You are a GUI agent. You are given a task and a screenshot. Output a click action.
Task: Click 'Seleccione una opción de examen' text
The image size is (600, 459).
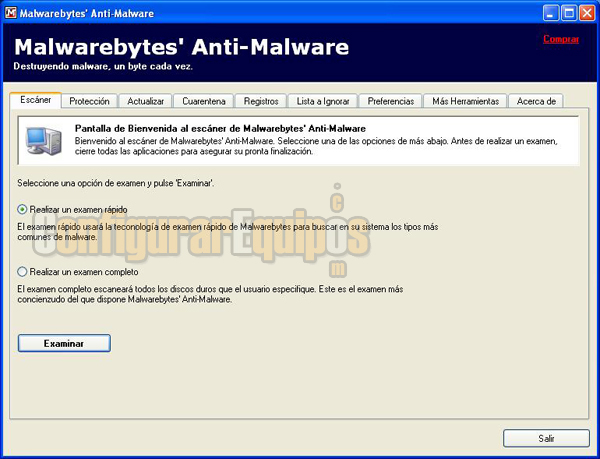(116, 183)
